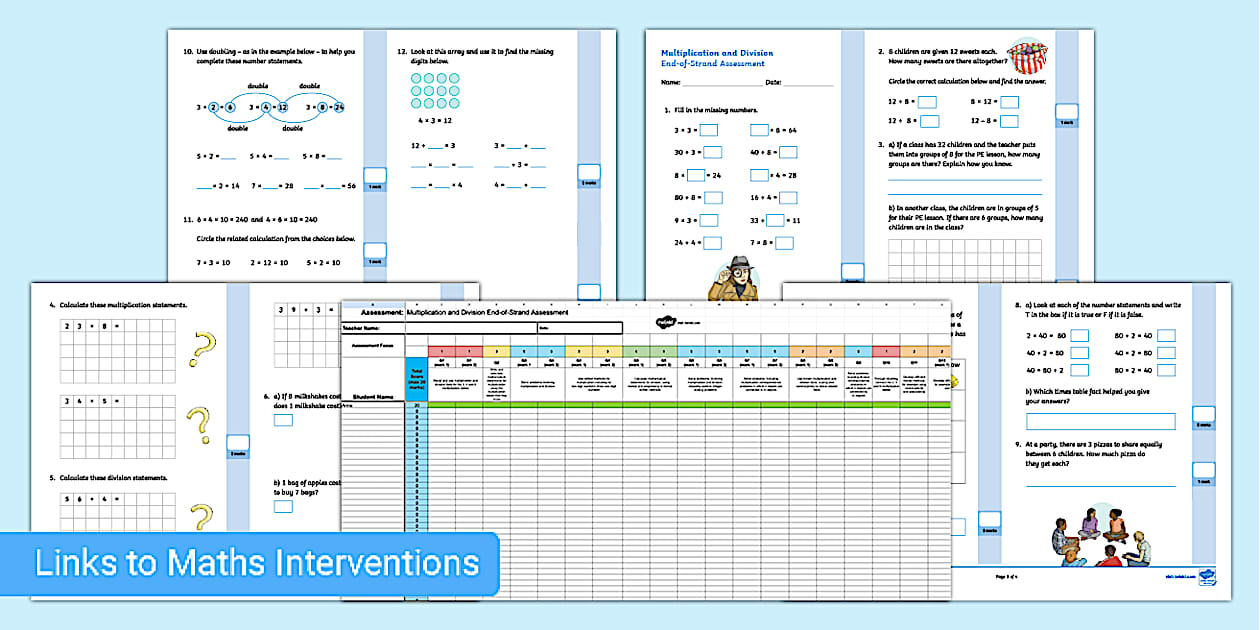Tick the true/false box next to 2 x 40 = 80

click(1080, 336)
